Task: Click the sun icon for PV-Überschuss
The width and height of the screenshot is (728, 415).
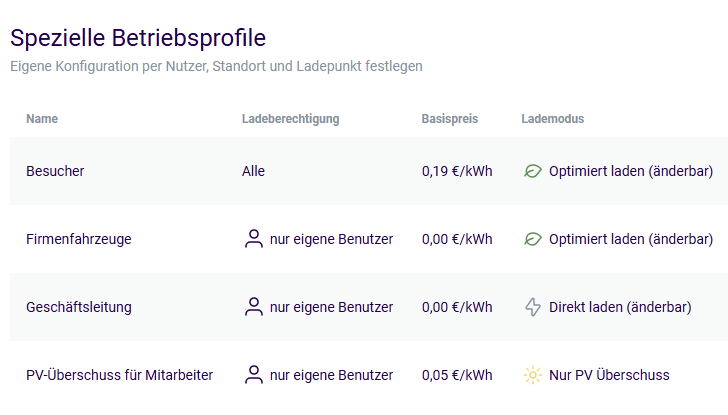Action: coord(533,375)
